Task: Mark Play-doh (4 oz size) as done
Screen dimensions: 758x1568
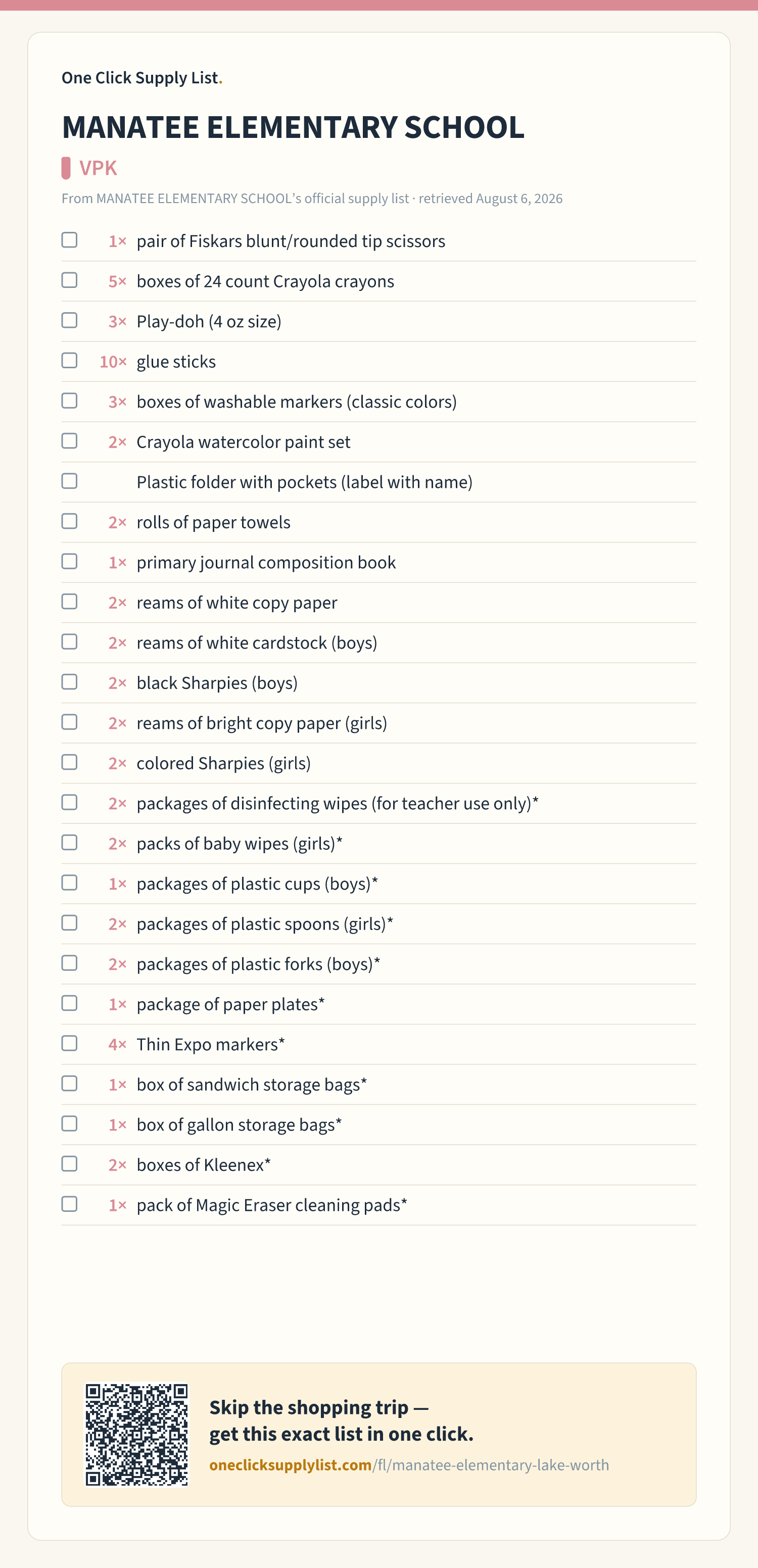Action: (69, 321)
